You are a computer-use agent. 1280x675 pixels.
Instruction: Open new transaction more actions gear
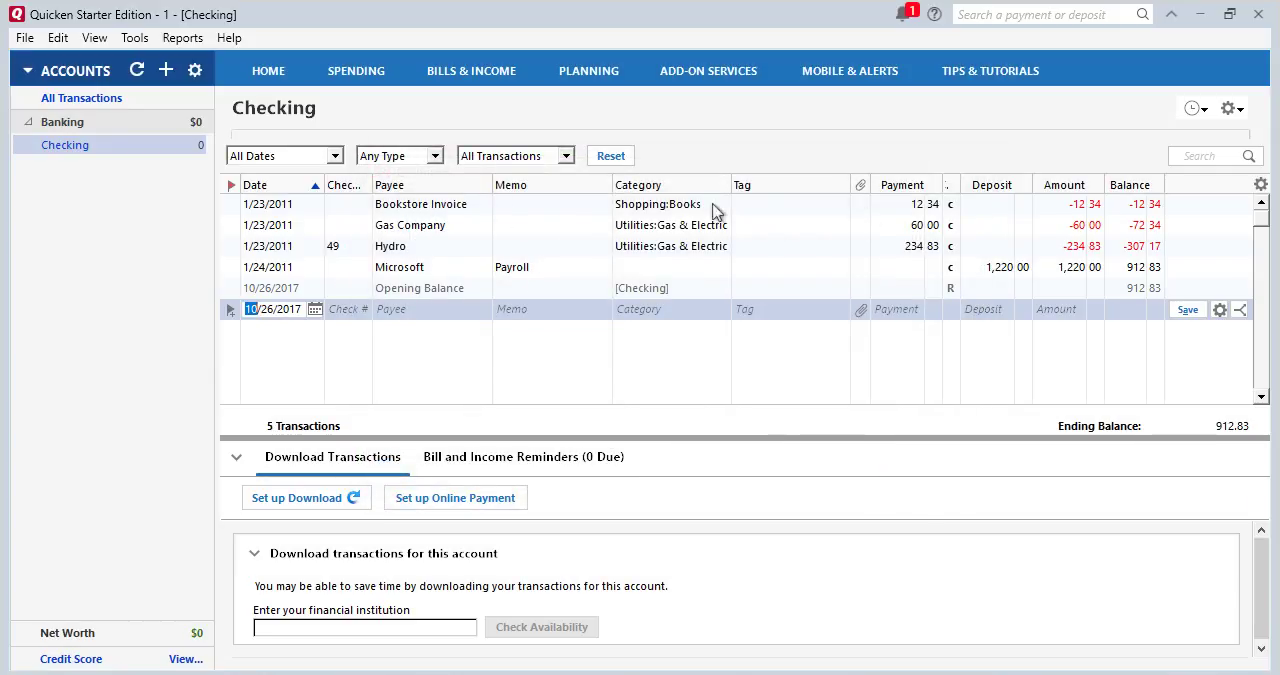pos(1220,310)
